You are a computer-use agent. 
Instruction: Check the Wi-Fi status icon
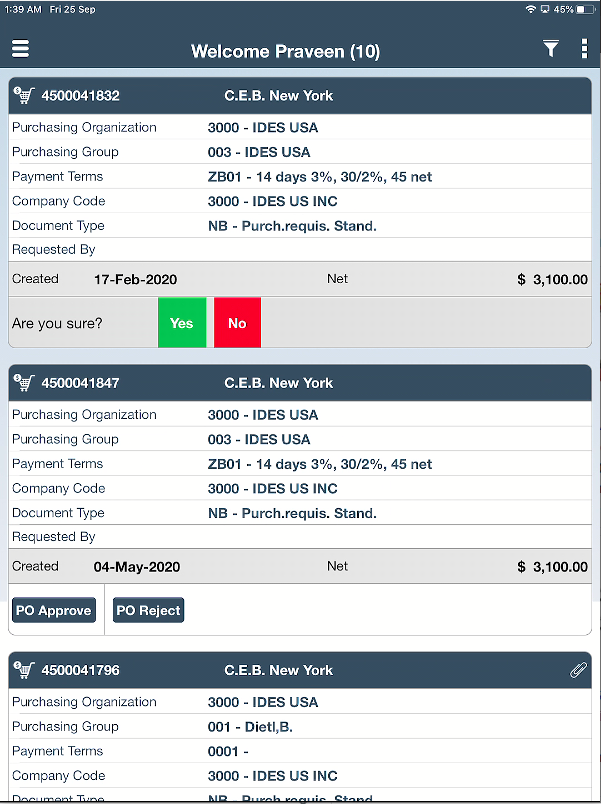click(x=531, y=9)
